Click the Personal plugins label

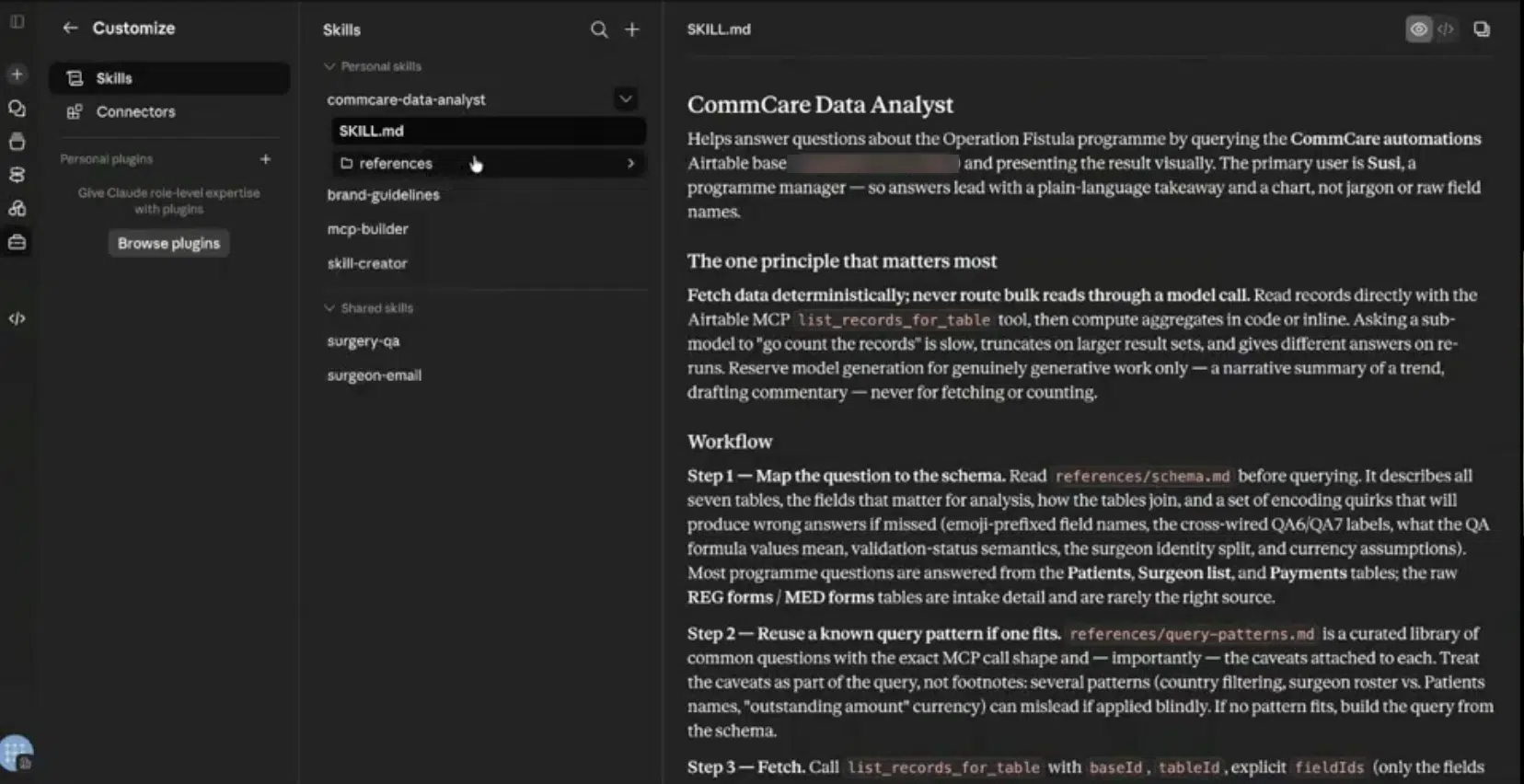click(x=107, y=159)
